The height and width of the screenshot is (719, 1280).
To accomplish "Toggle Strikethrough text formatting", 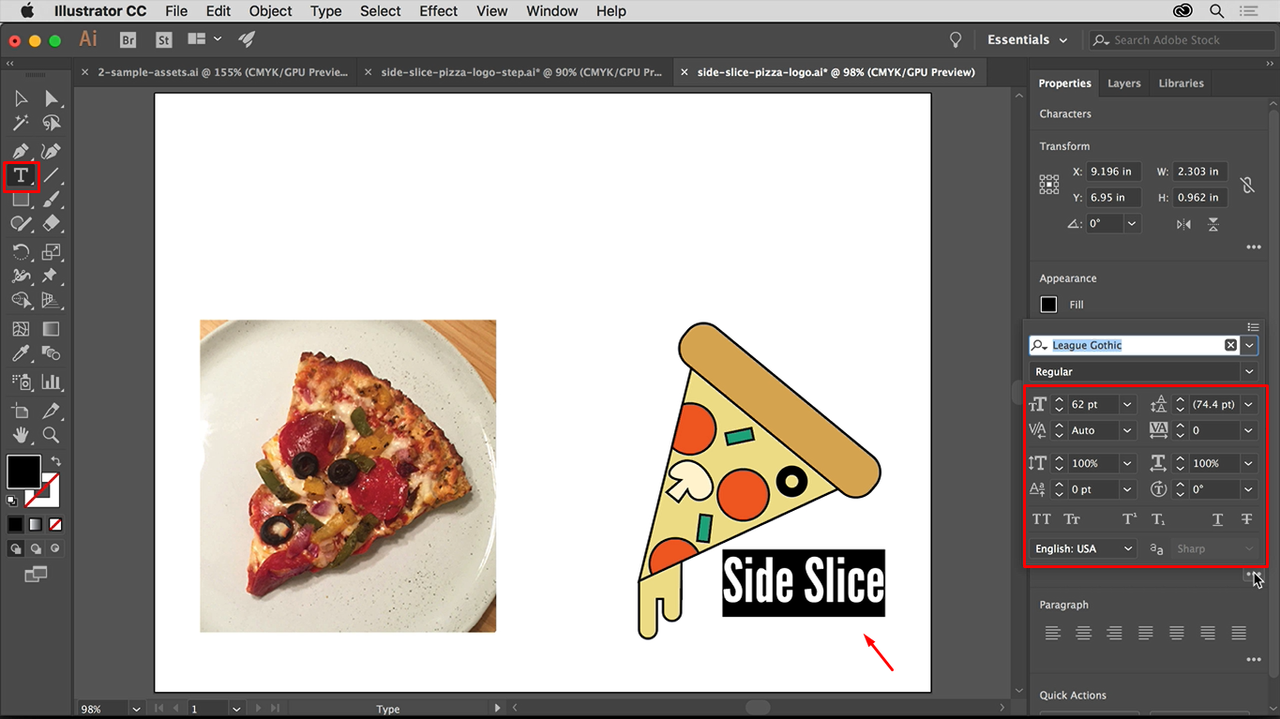I will 1246,519.
